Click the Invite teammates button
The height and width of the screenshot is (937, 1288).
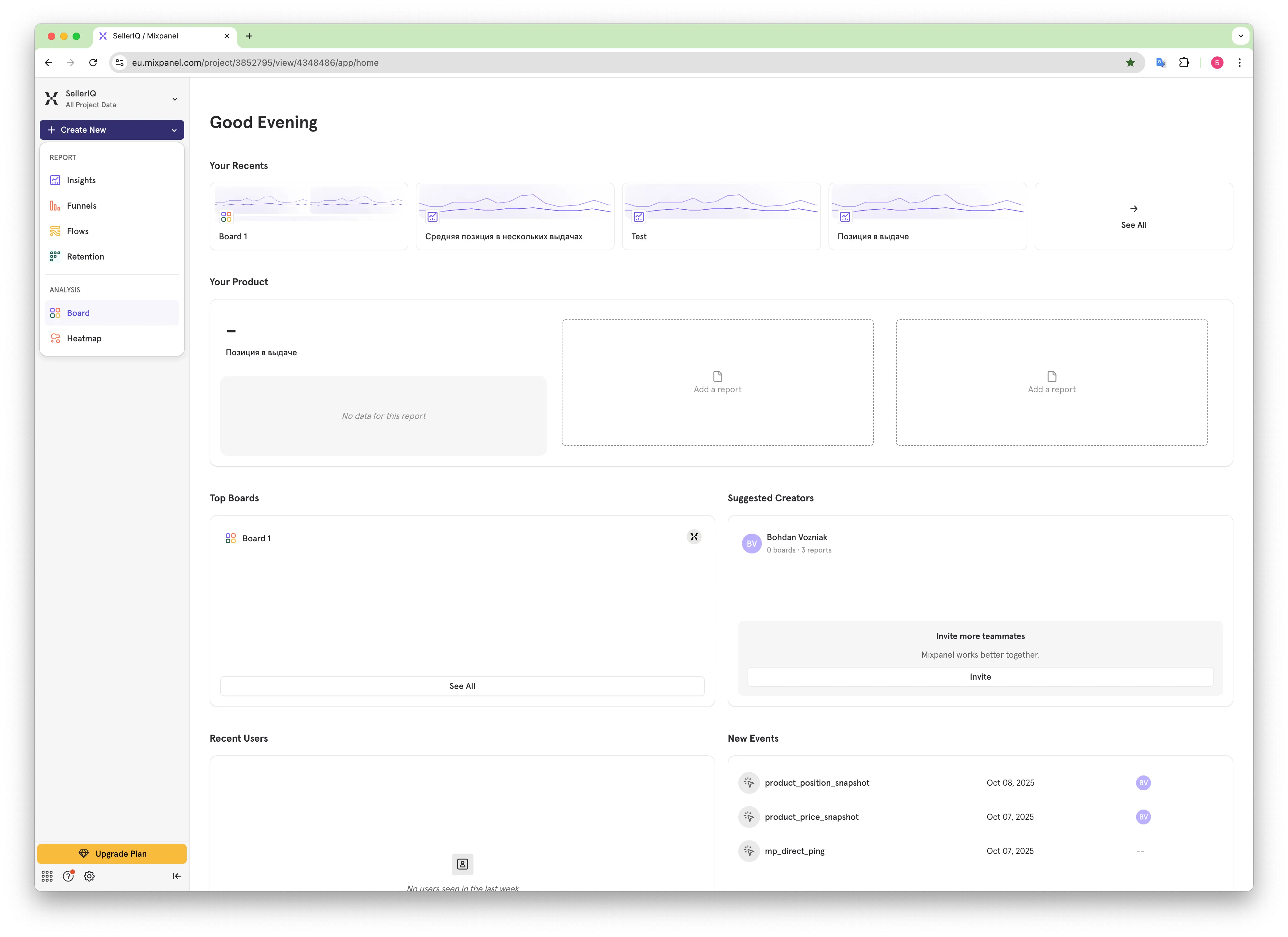tap(980, 677)
